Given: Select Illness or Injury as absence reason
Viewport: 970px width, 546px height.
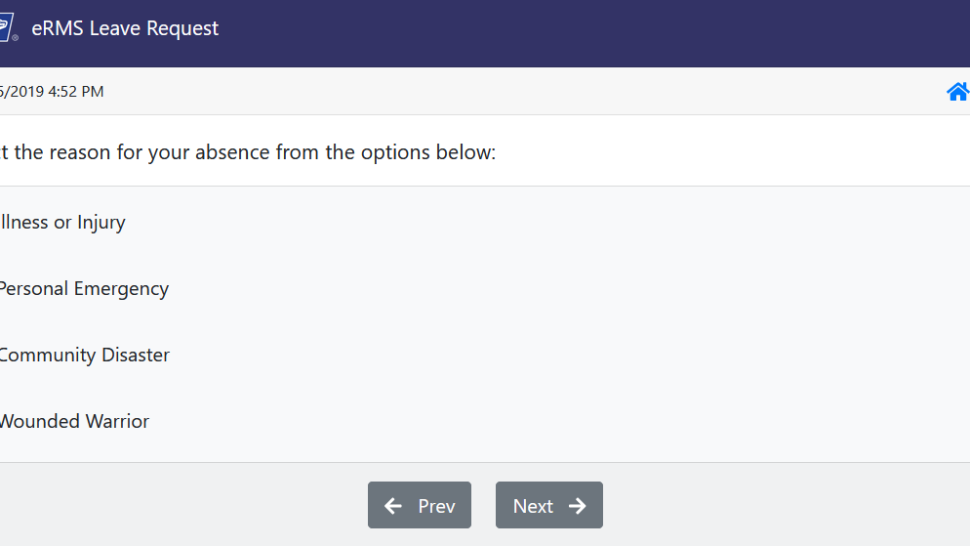Looking at the screenshot, I should (x=62, y=222).
